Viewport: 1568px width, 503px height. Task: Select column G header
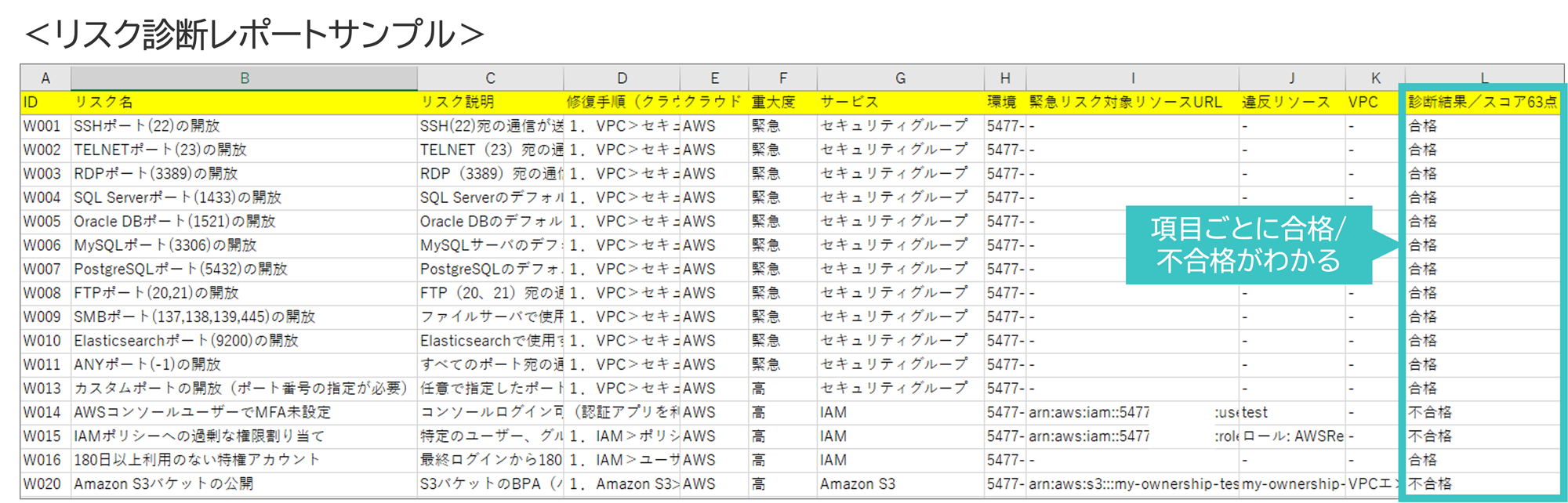coord(900,78)
